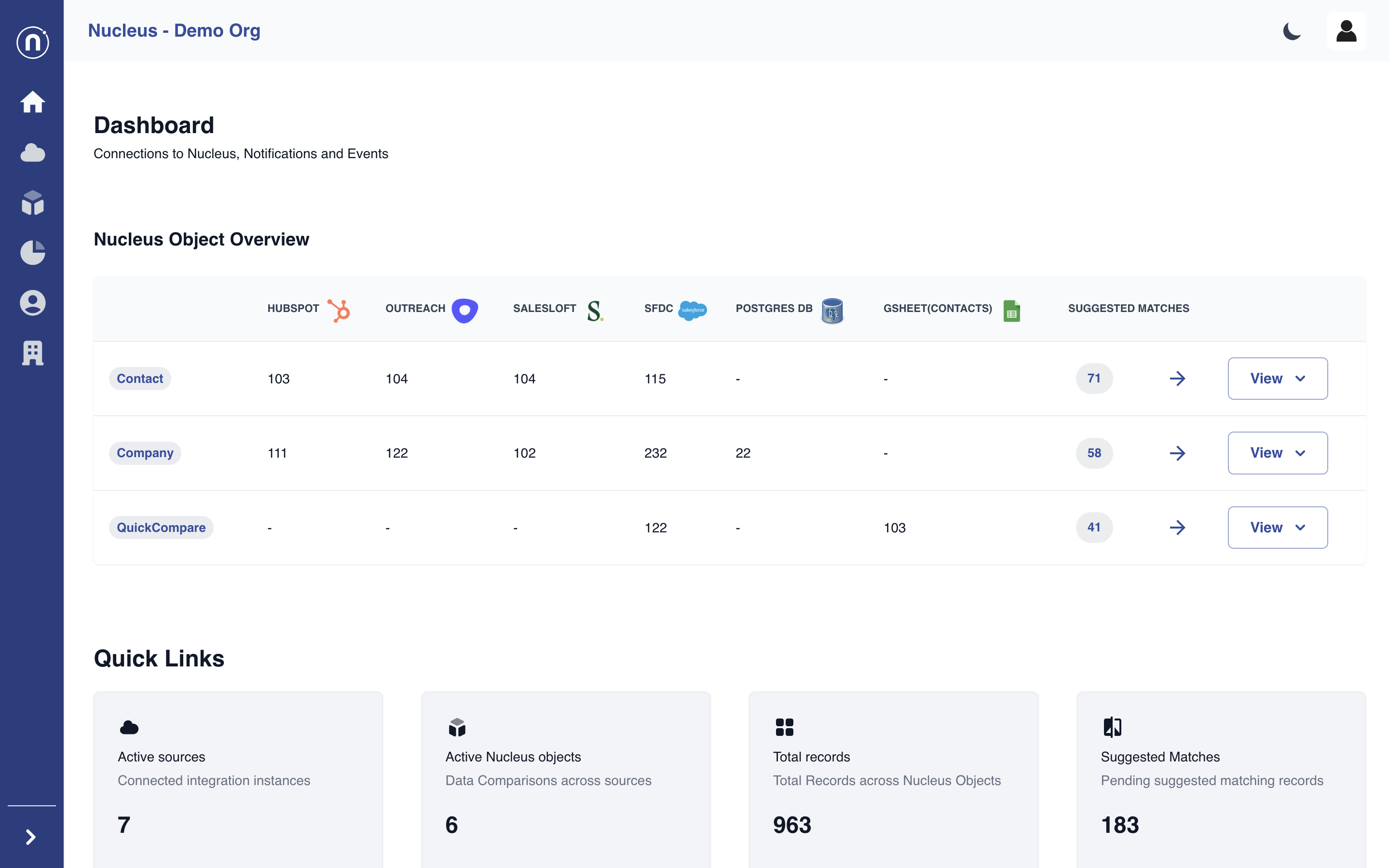Open the building sidebar icon
1389x868 pixels.
(33, 353)
